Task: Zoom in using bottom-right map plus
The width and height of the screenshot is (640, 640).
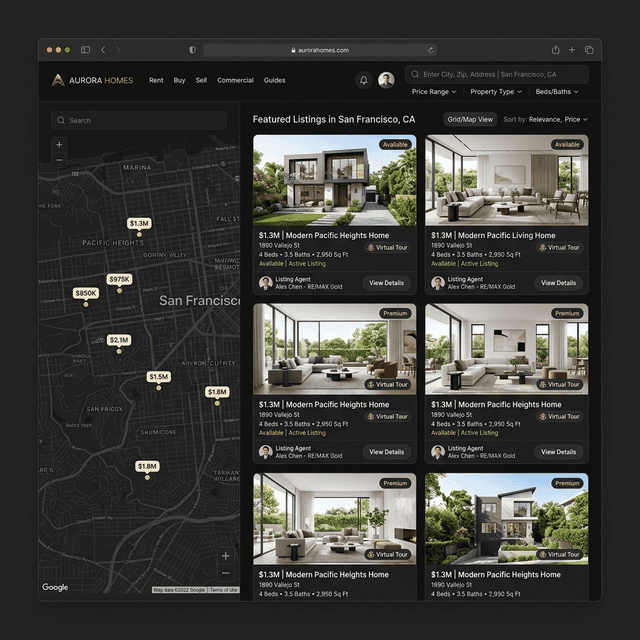Action: point(225,556)
